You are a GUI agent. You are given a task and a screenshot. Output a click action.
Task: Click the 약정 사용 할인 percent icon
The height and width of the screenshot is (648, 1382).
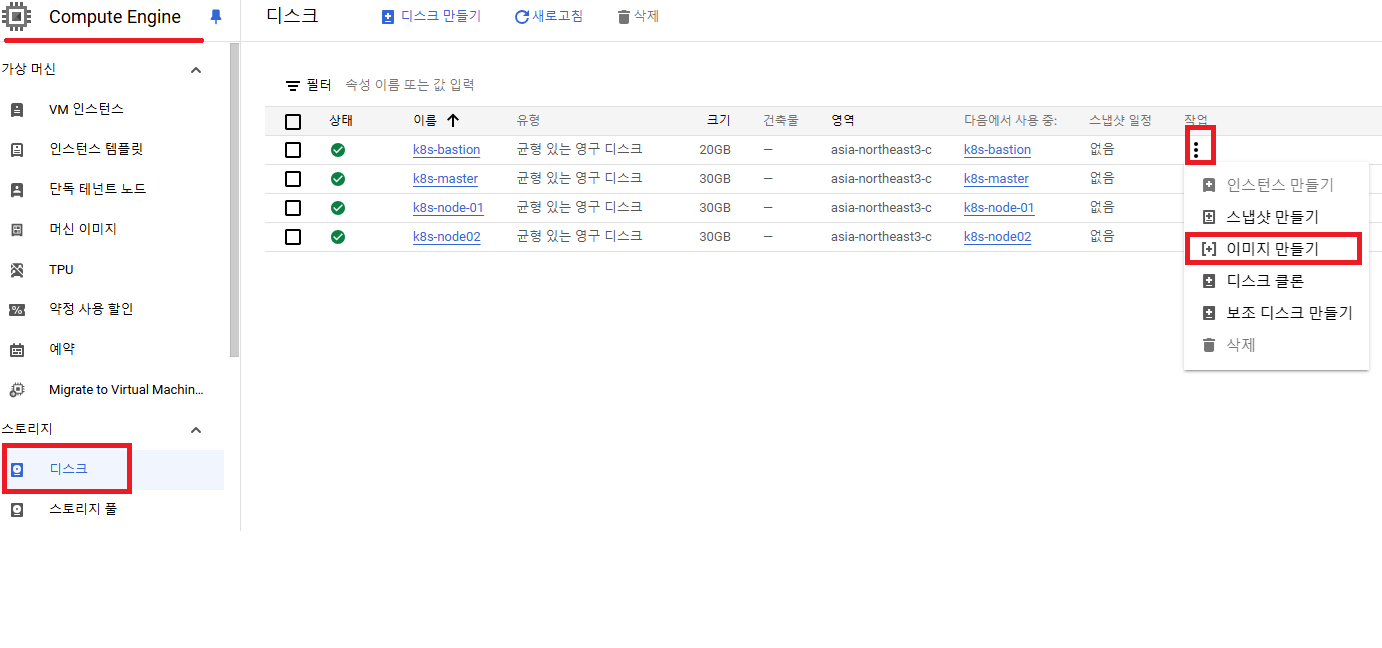[x=16, y=310]
